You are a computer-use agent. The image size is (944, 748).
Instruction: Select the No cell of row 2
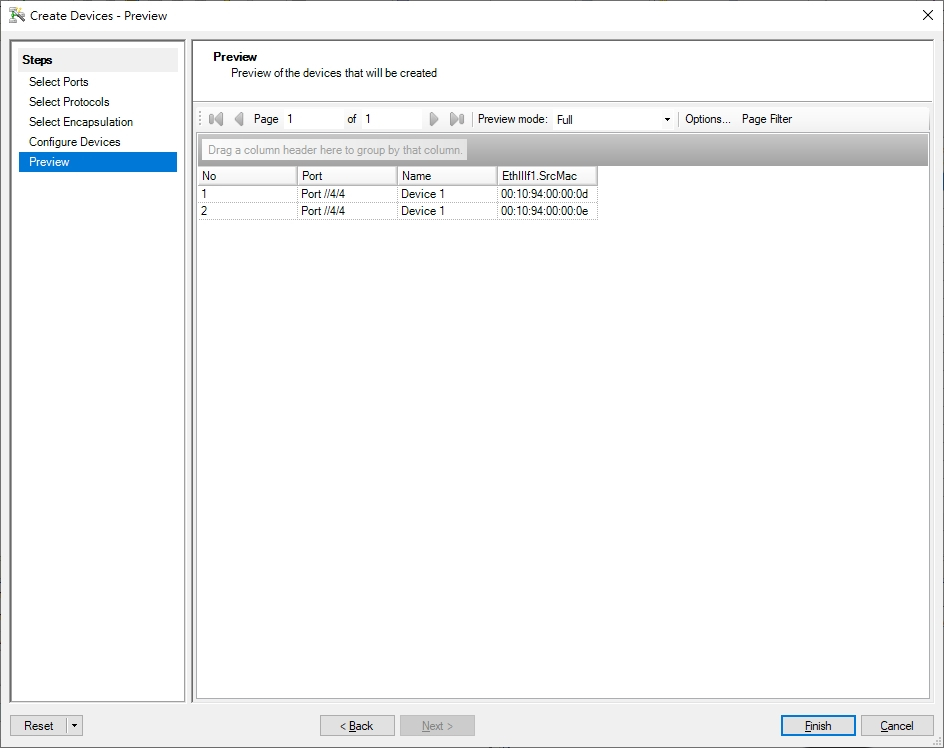click(x=247, y=211)
